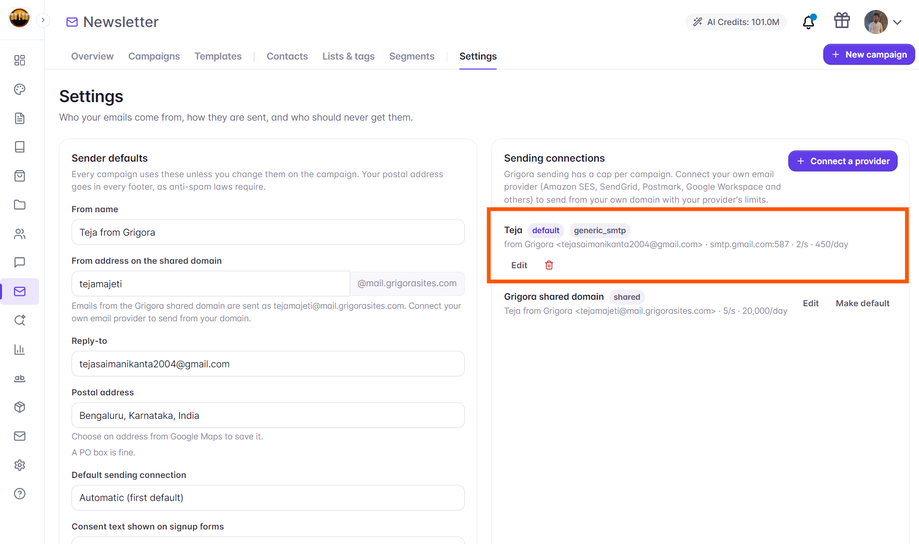Open the Default sending connection dropdown

click(x=268, y=498)
